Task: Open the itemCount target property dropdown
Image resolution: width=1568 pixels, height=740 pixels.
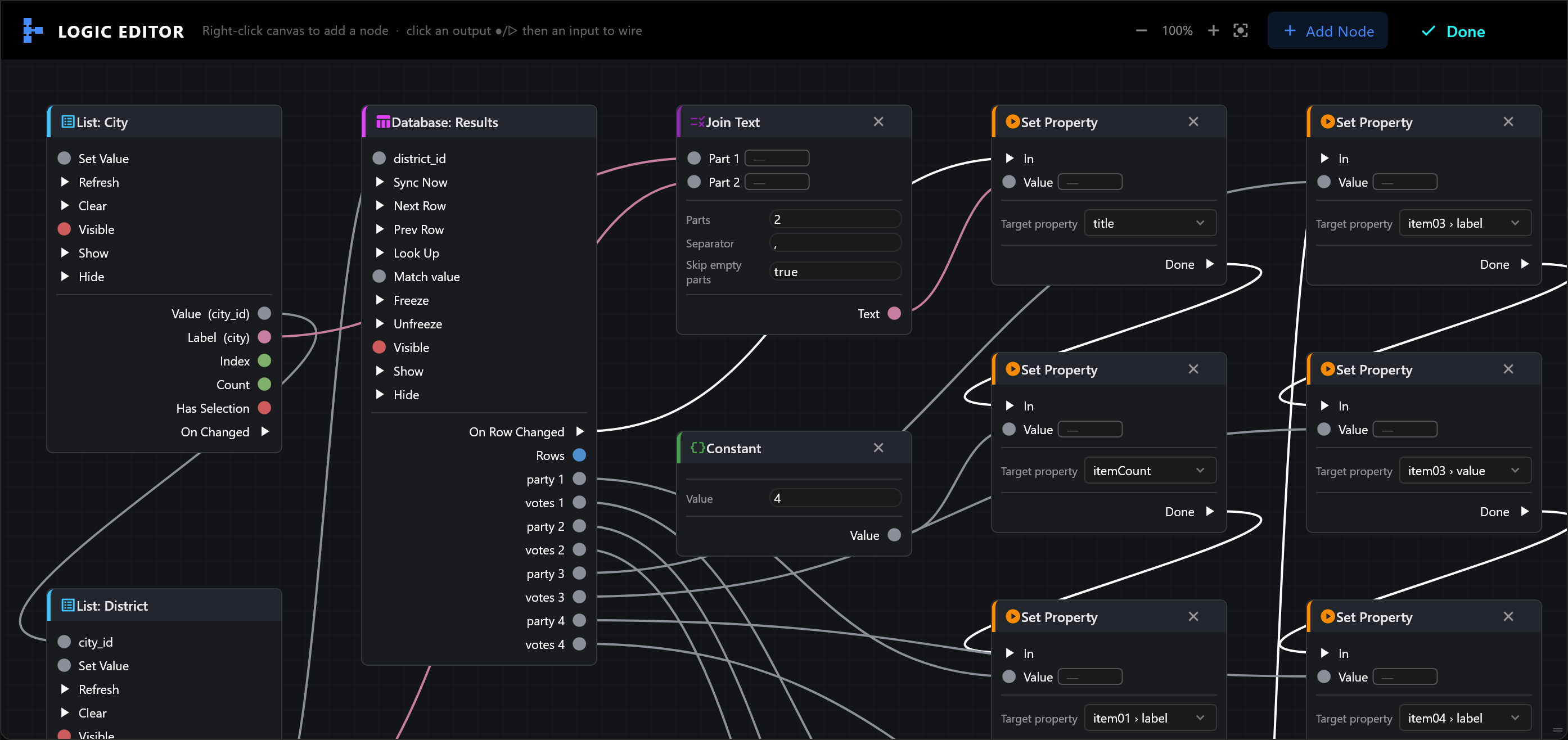Action: [x=1150, y=471]
